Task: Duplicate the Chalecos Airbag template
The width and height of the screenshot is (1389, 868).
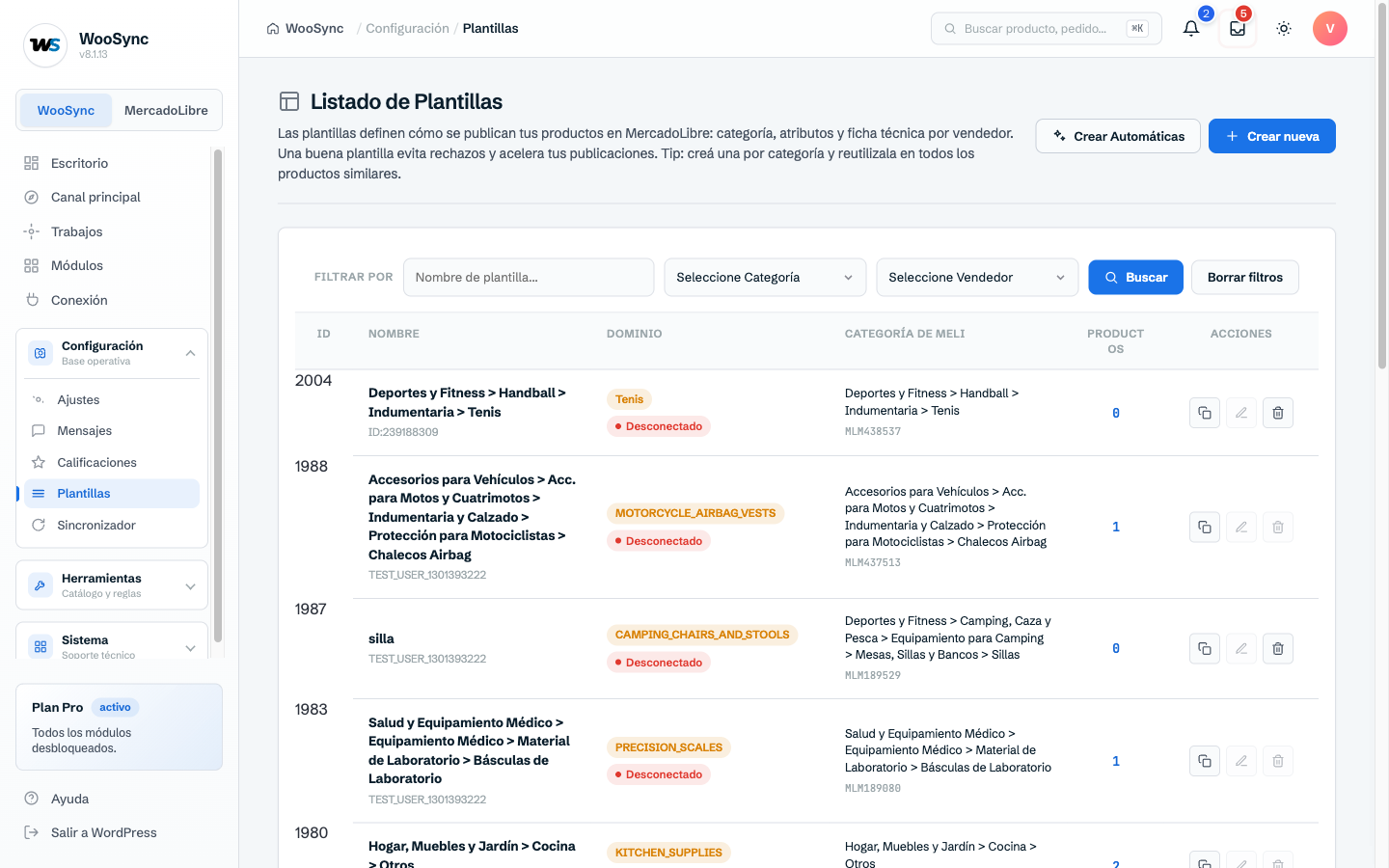Action: click(x=1205, y=527)
